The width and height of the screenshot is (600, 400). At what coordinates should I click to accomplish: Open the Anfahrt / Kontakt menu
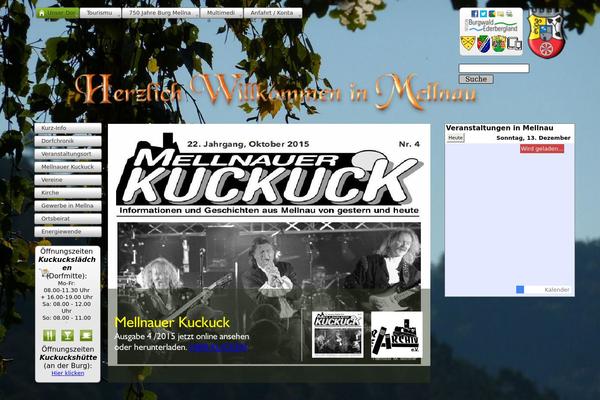pyautogui.click(x=273, y=13)
